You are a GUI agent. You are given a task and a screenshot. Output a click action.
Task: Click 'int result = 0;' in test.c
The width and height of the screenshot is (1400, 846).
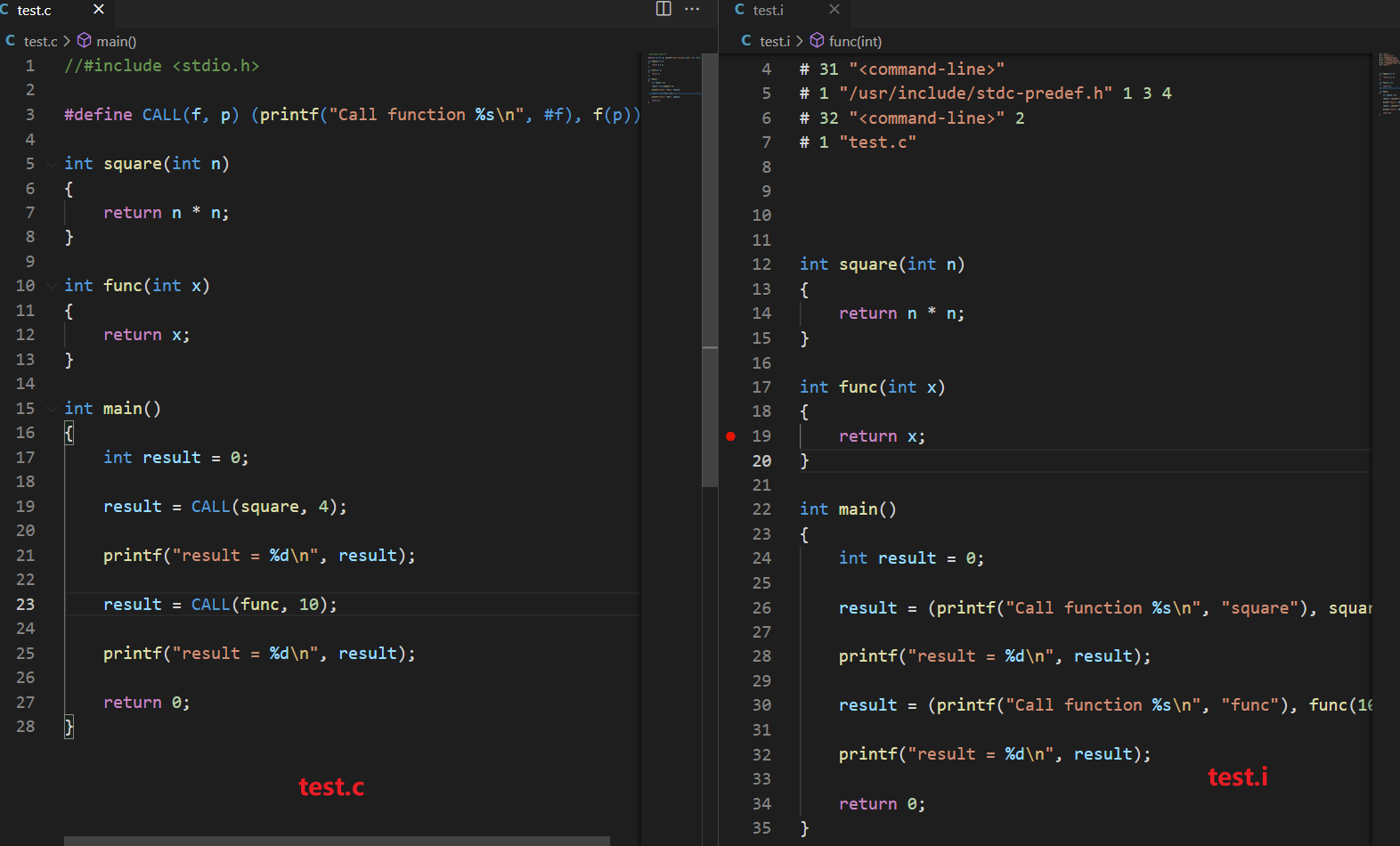176,458
